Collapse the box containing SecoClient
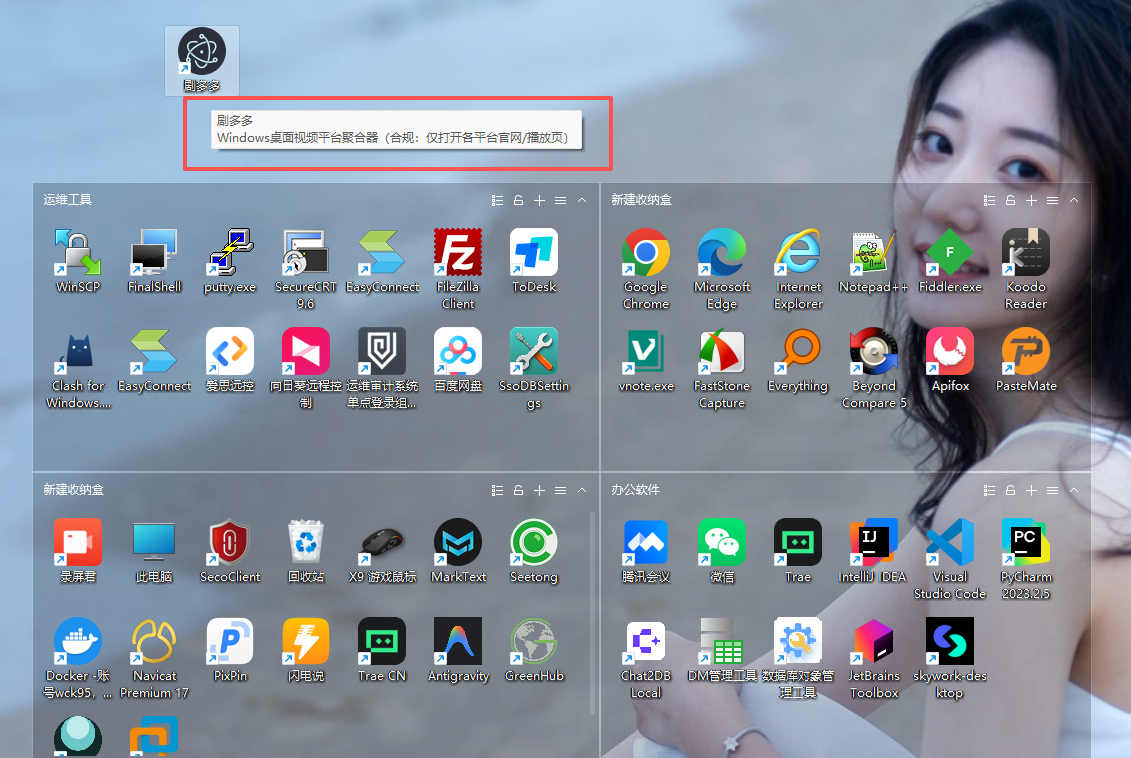Viewport: 1131px width, 758px height. point(581,490)
